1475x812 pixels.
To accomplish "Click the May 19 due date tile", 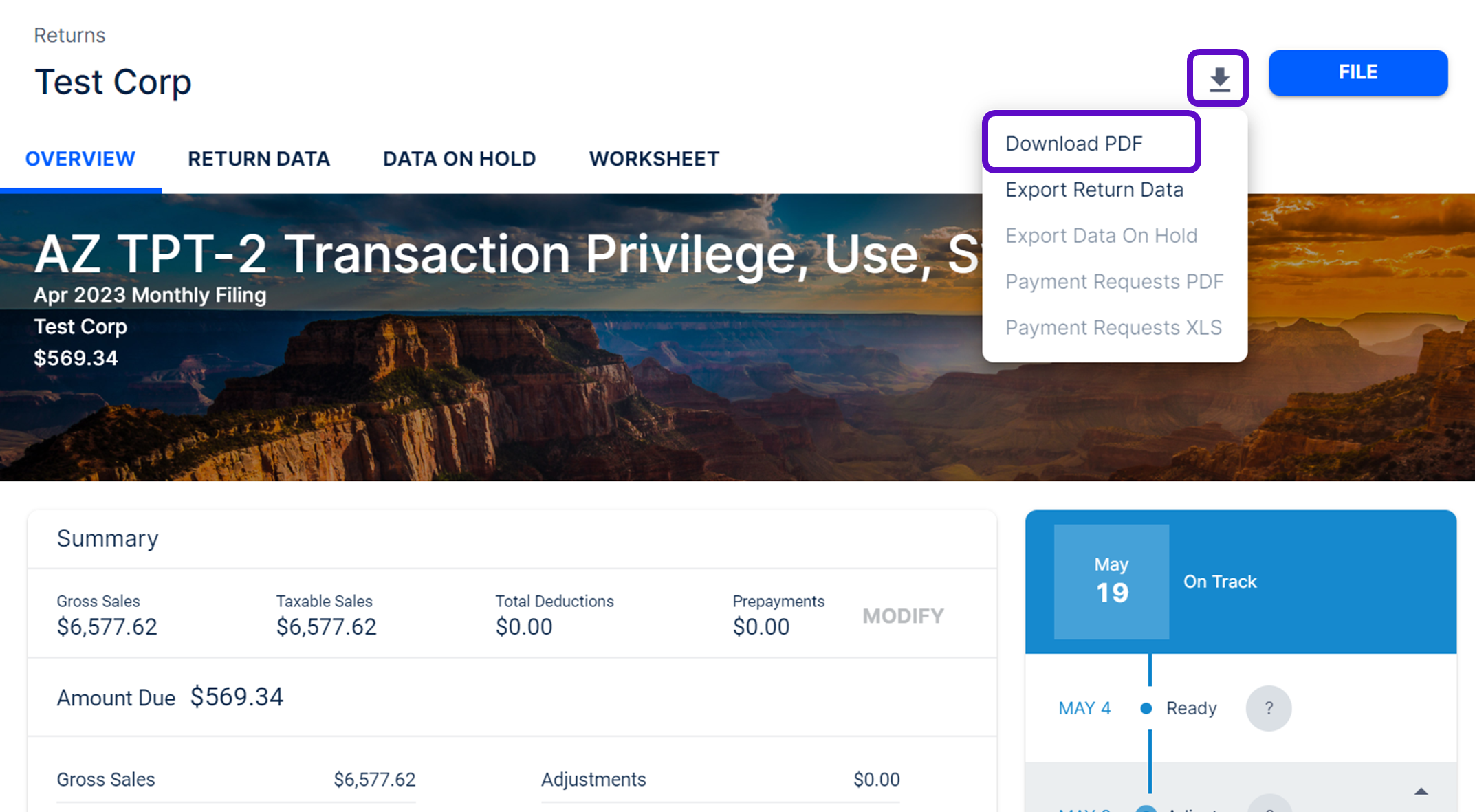I will [1111, 582].
